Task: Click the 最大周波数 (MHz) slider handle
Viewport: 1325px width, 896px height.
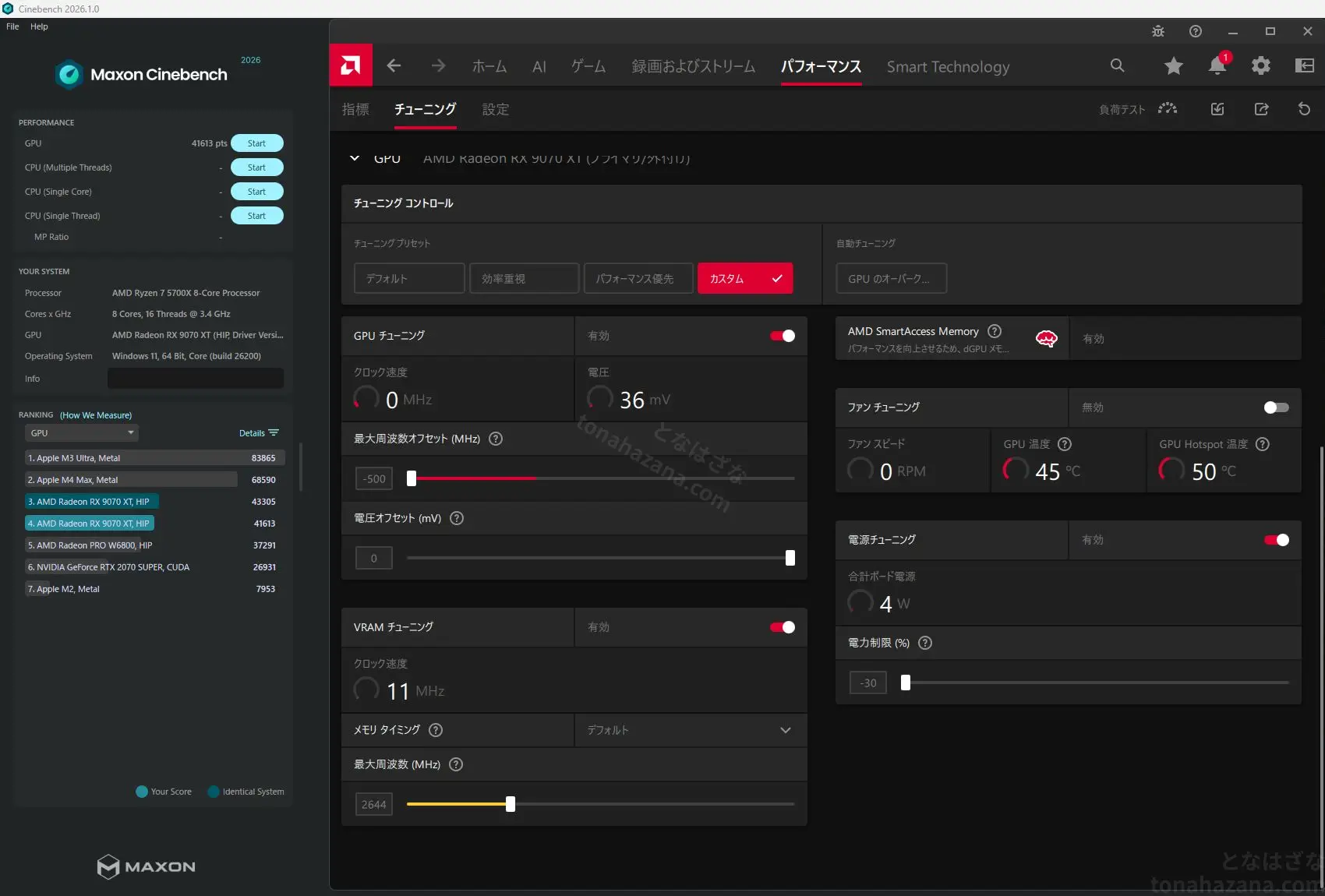Action: point(511,804)
